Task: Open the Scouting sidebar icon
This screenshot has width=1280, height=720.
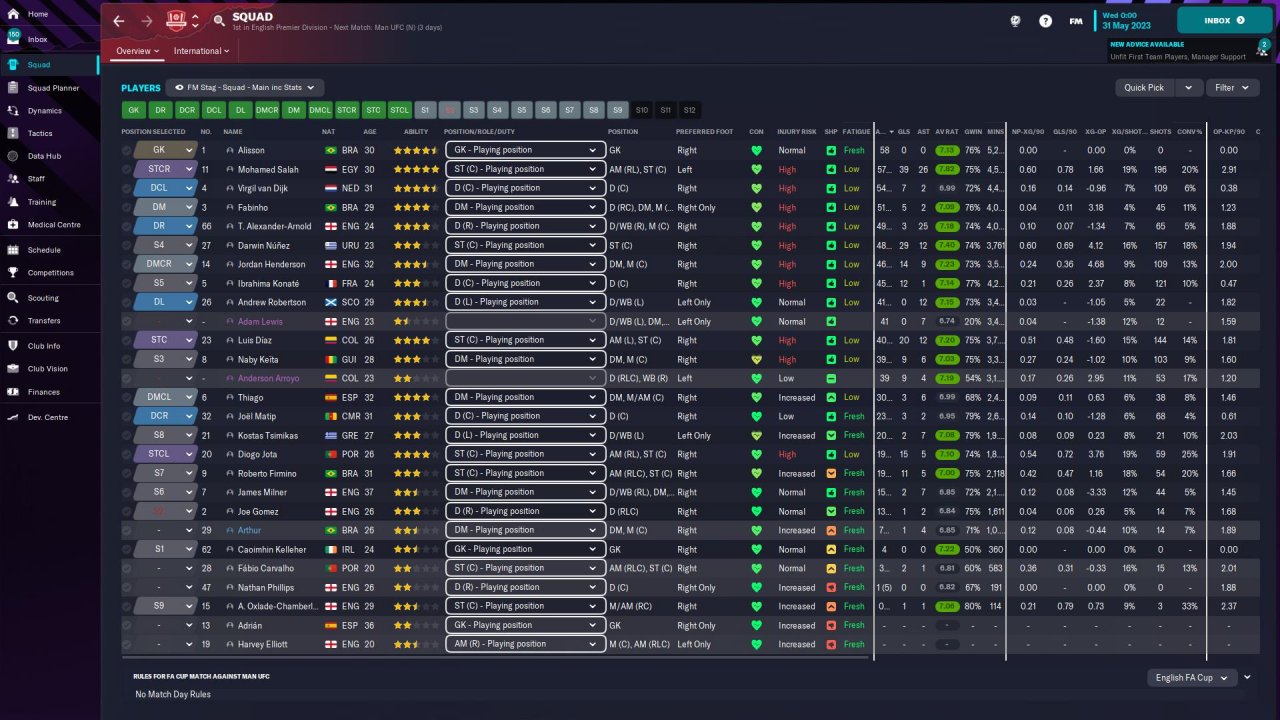Action: tap(15, 298)
